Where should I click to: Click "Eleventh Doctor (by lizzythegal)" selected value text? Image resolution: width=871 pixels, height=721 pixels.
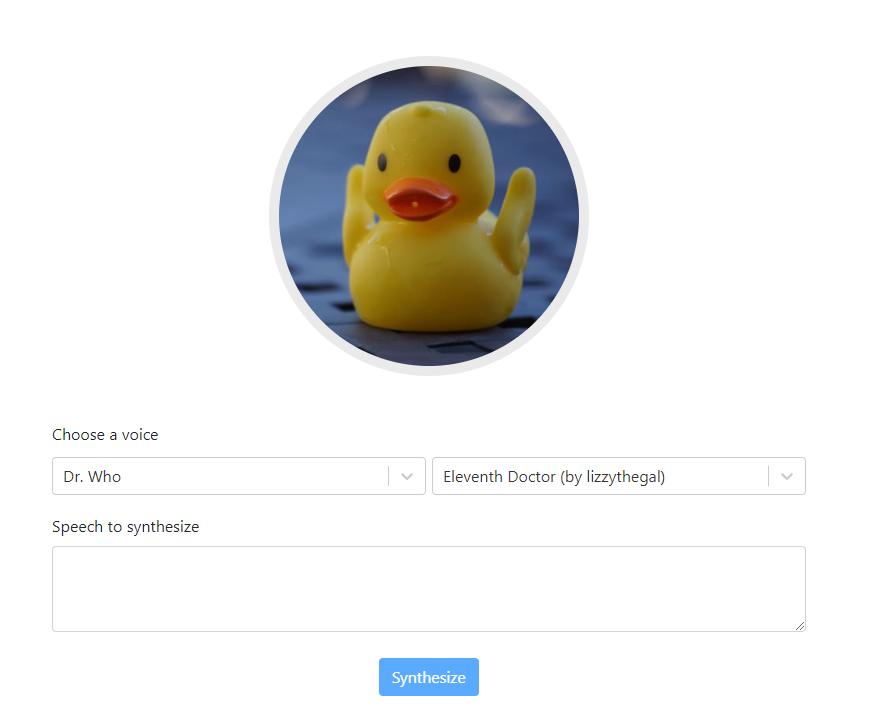554,477
